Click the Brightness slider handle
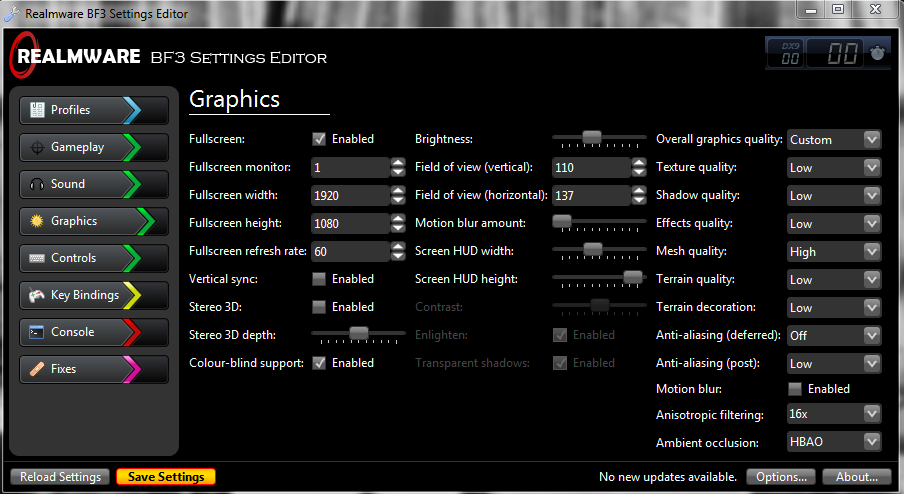The image size is (904, 494). 592,137
